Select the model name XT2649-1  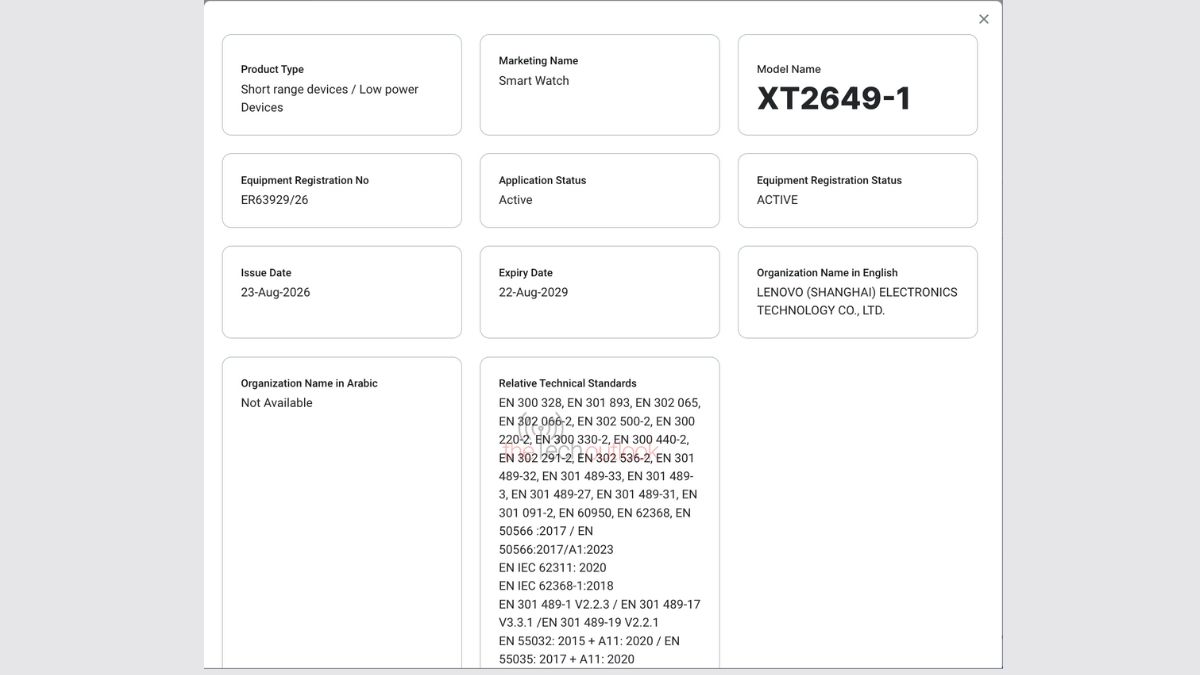point(834,98)
